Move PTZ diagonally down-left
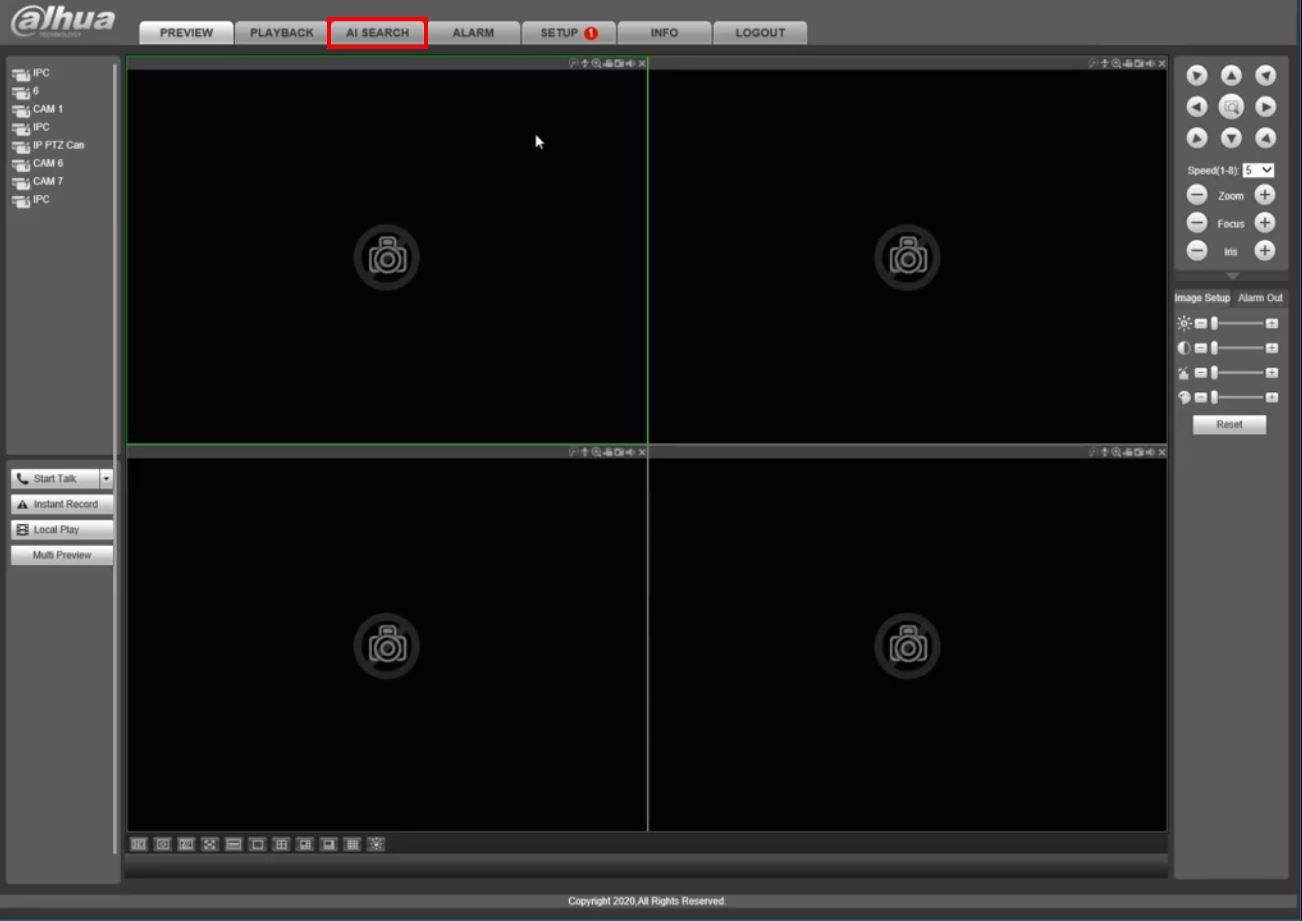This screenshot has height=921, width=1302. click(x=1197, y=137)
